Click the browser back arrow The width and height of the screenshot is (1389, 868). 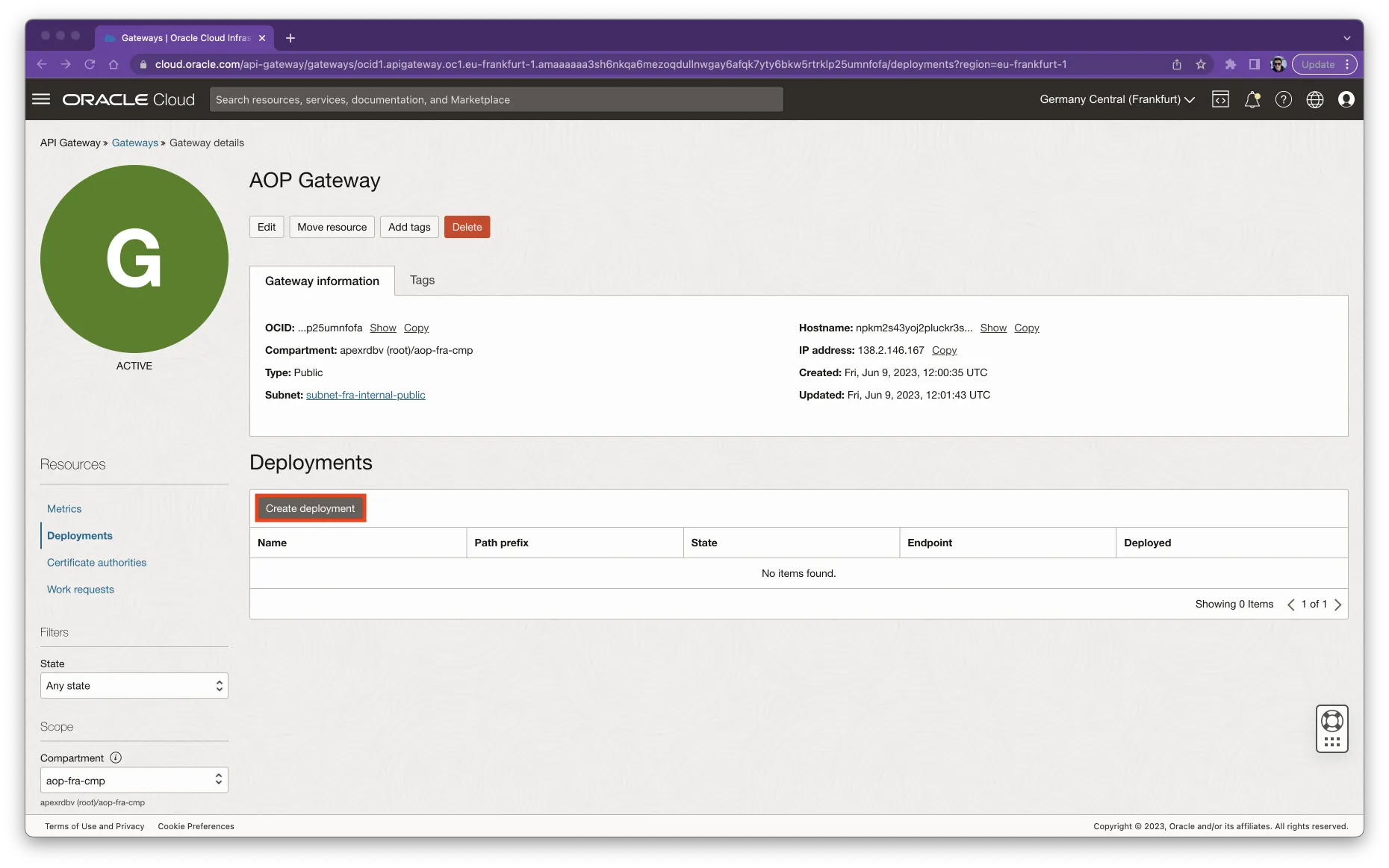pos(42,64)
